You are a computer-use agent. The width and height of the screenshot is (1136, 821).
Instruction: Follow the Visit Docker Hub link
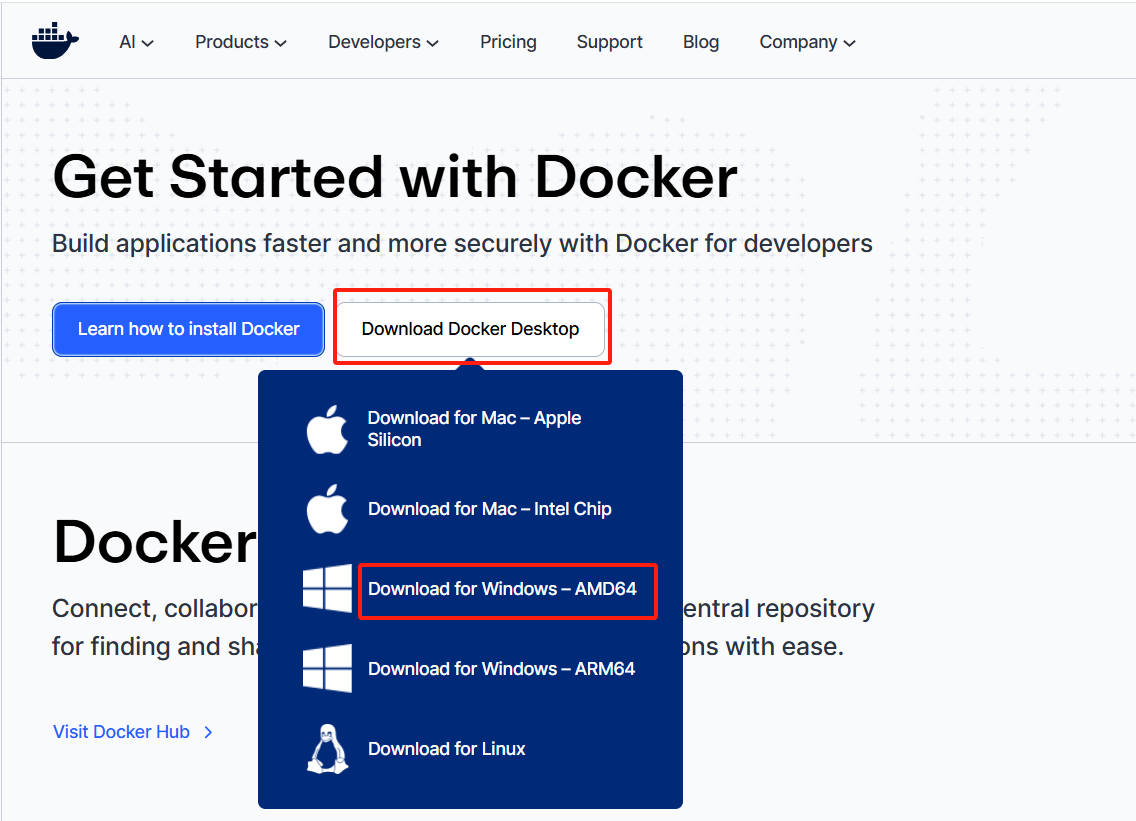coord(122,732)
